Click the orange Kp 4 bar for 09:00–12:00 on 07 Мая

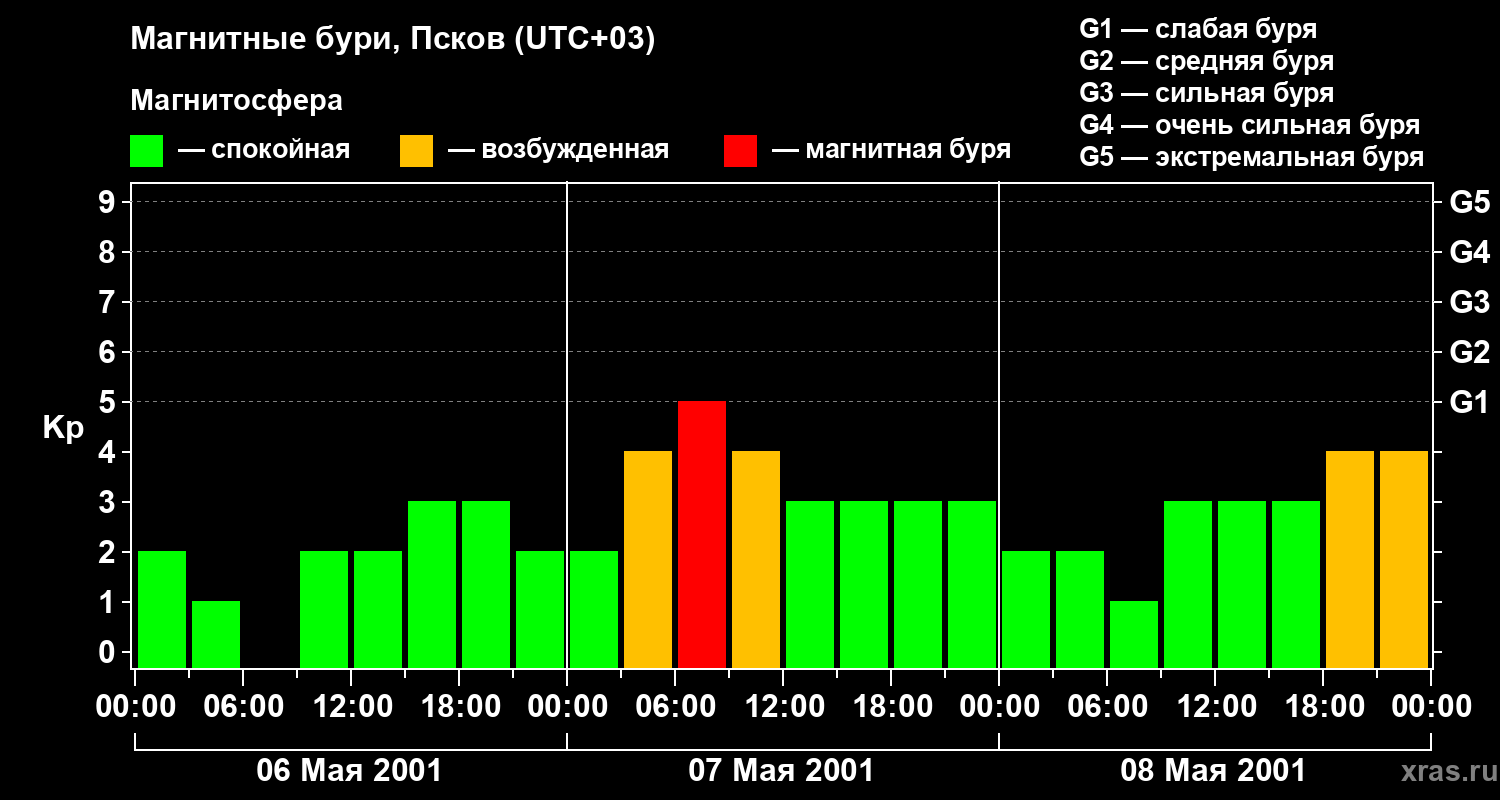756,559
